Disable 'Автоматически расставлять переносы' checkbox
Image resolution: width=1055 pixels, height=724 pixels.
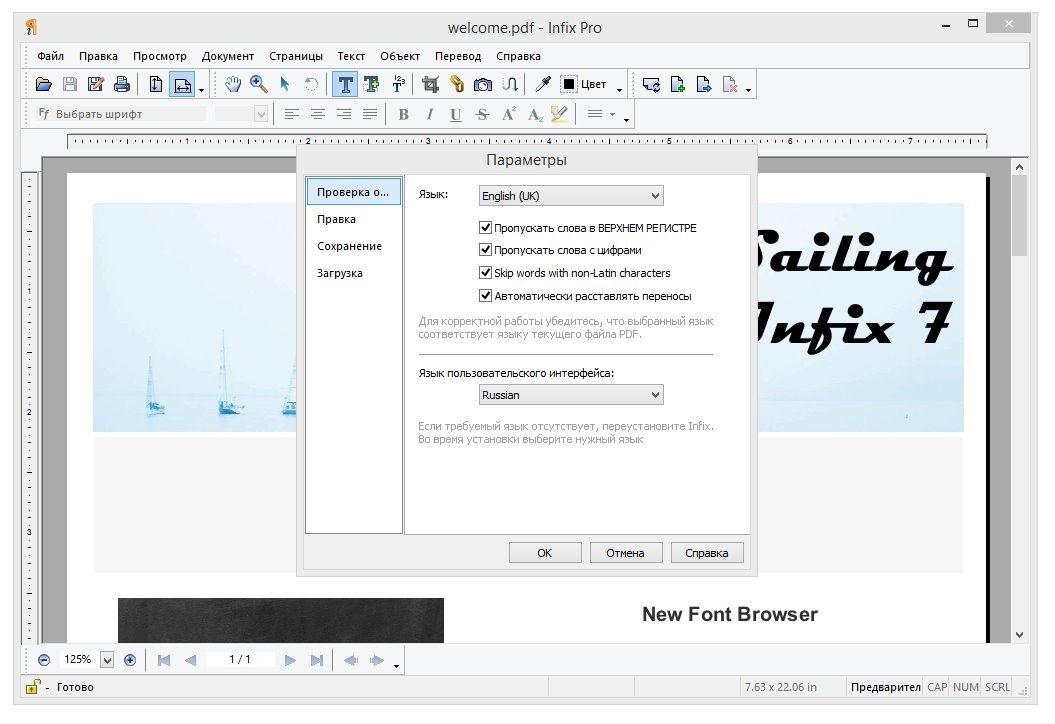[x=486, y=296]
